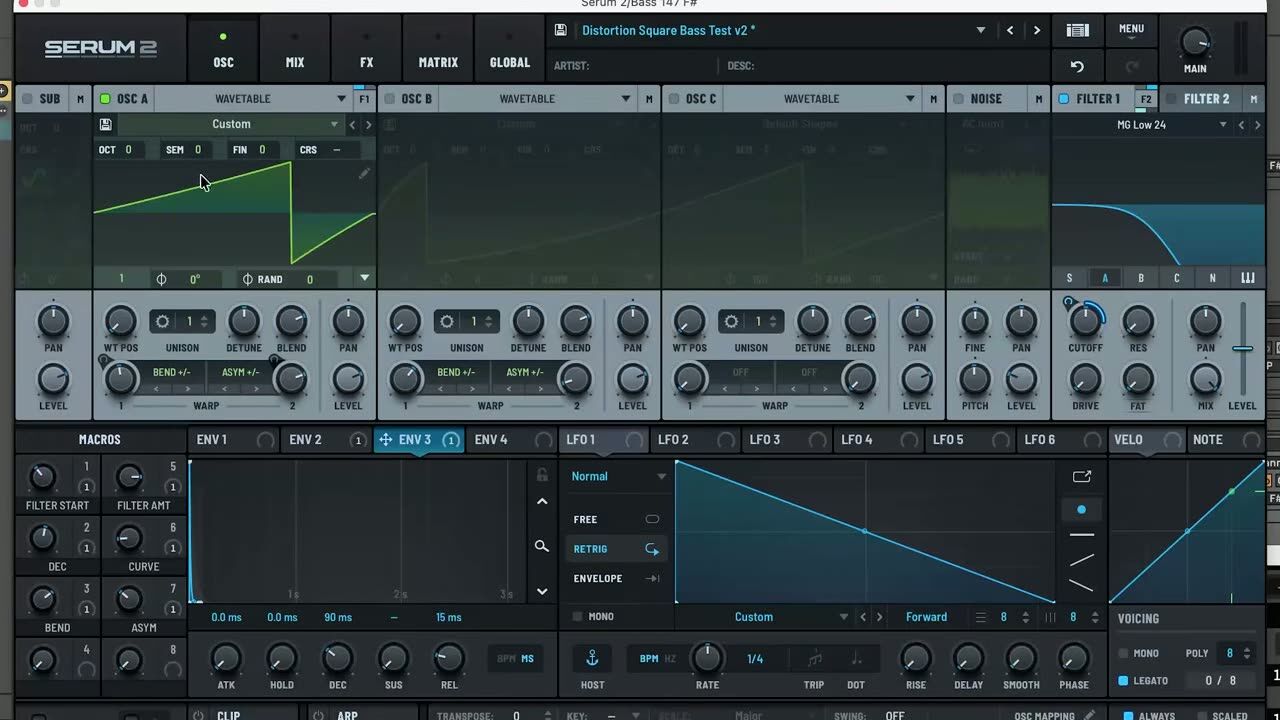
Task: Enable OSC B power switch
Action: pos(389,99)
